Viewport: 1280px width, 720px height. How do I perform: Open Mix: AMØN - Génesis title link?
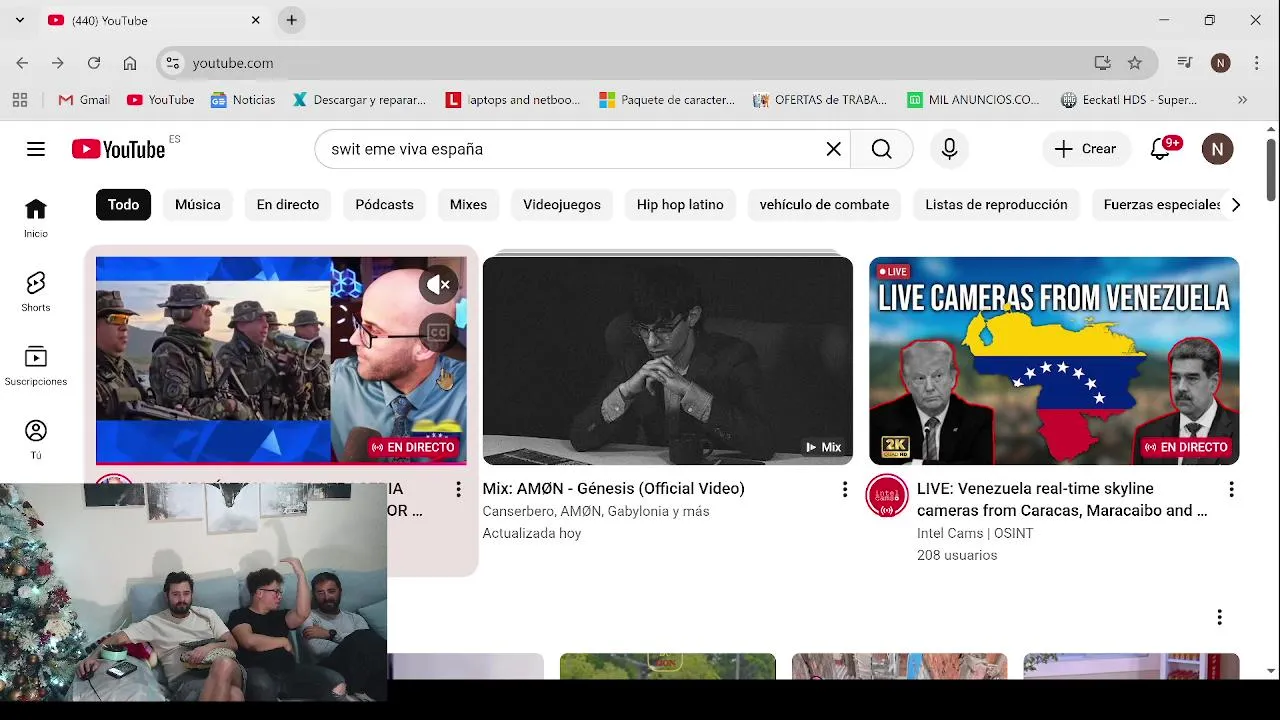[614, 489]
